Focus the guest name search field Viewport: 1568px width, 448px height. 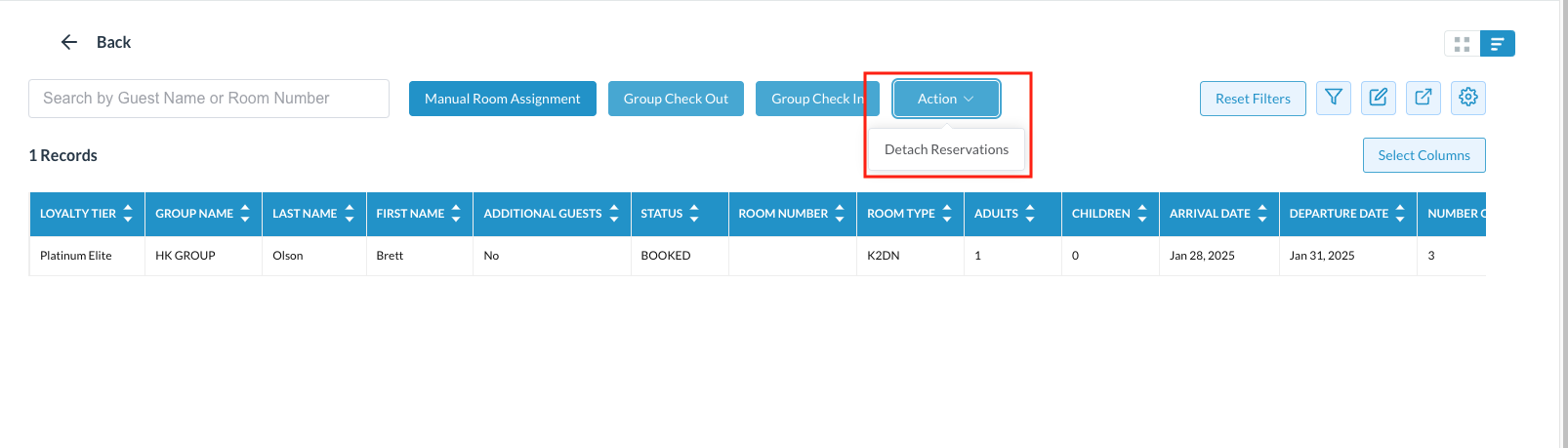(209, 99)
